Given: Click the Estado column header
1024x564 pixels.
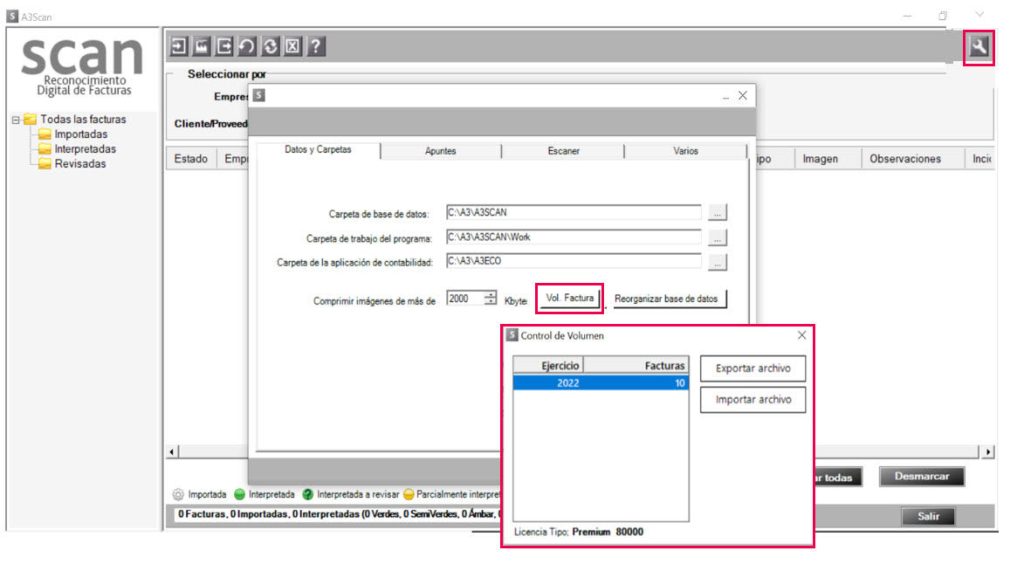Looking at the screenshot, I should coord(191,159).
